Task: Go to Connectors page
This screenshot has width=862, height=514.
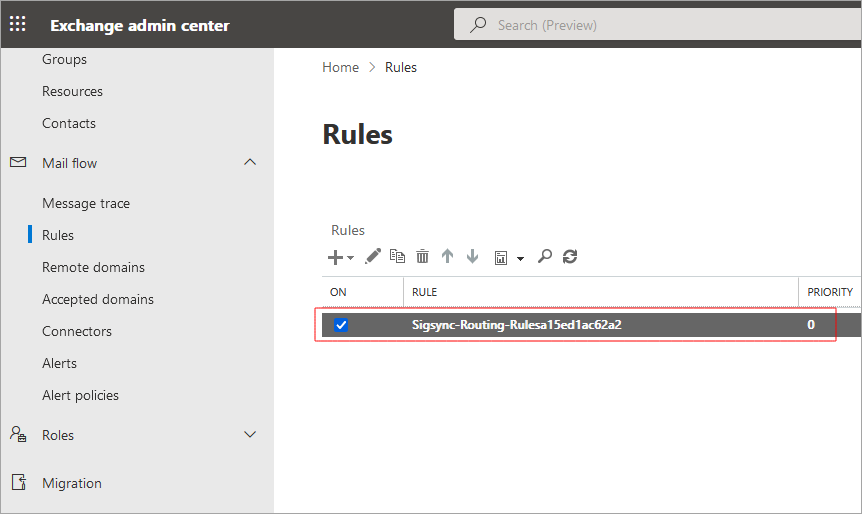Action: point(77,331)
